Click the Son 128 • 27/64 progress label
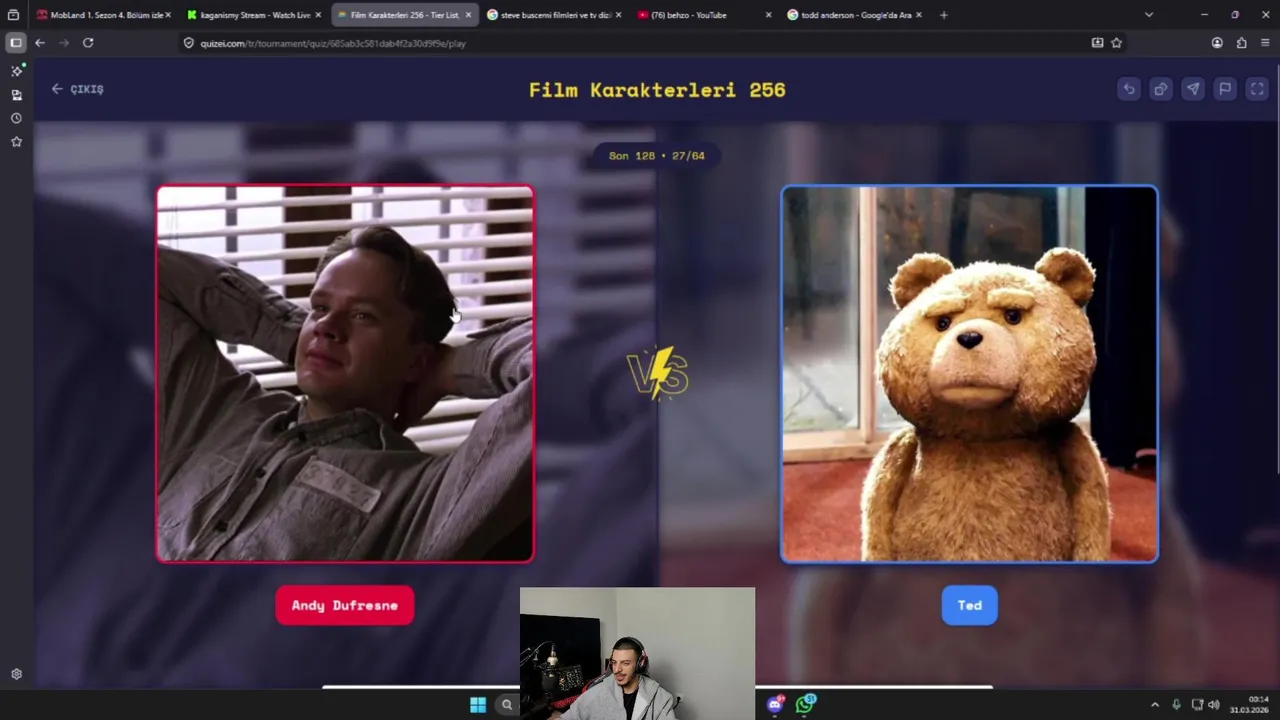Screen dimensions: 1280x720 pyautogui.click(x=657, y=156)
